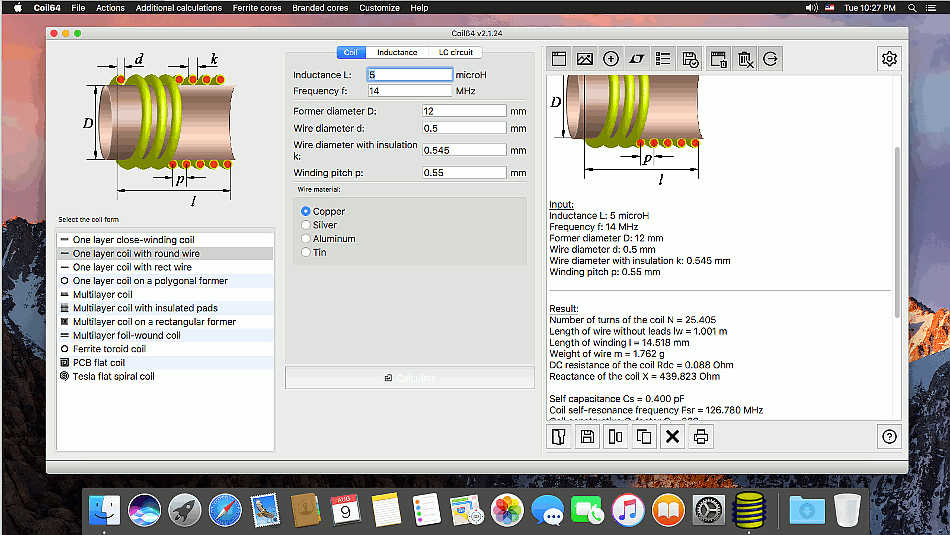Screen dimensions: 950x535
Task: Click the Former diameter D field
Action: point(463,111)
